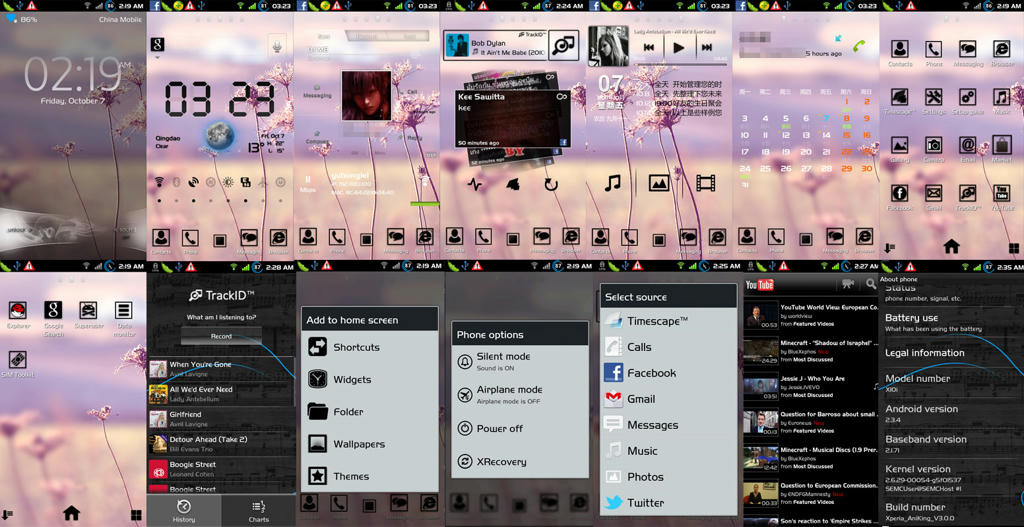Choose Messages in Select source list

pos(669,425)
